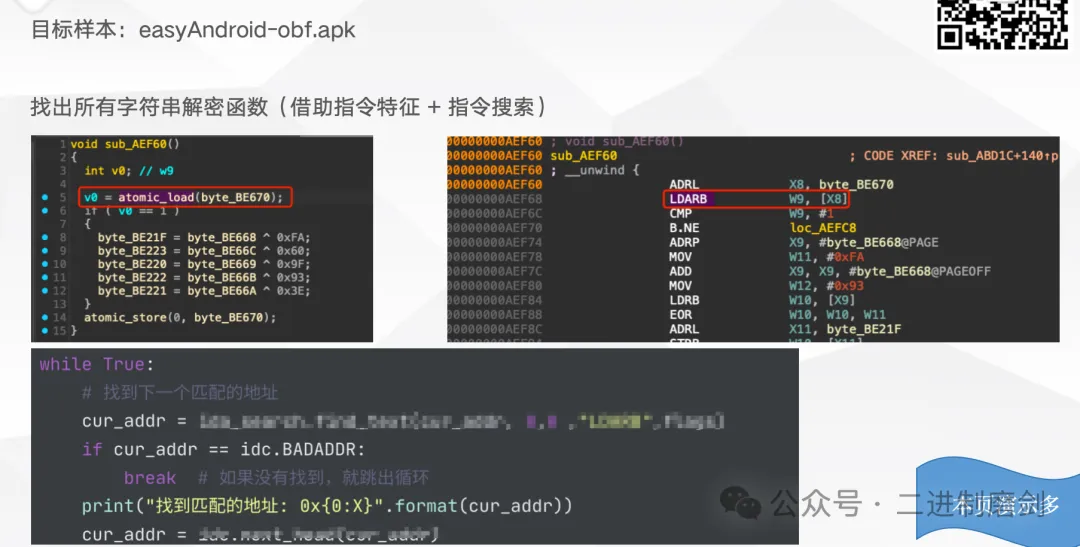Toggle the breakpoint dot on line 12
This screenshot has width=1080, height=547.
coord(45,291)
